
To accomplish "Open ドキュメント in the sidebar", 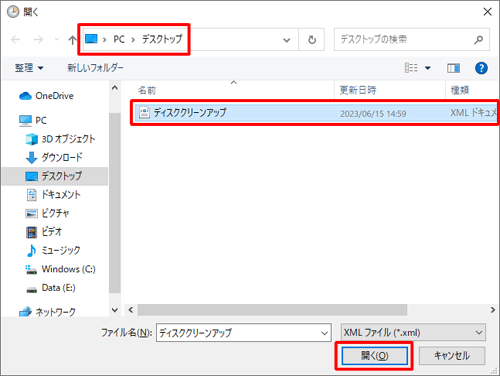I will pyautogui.click(x=53, y=195).
